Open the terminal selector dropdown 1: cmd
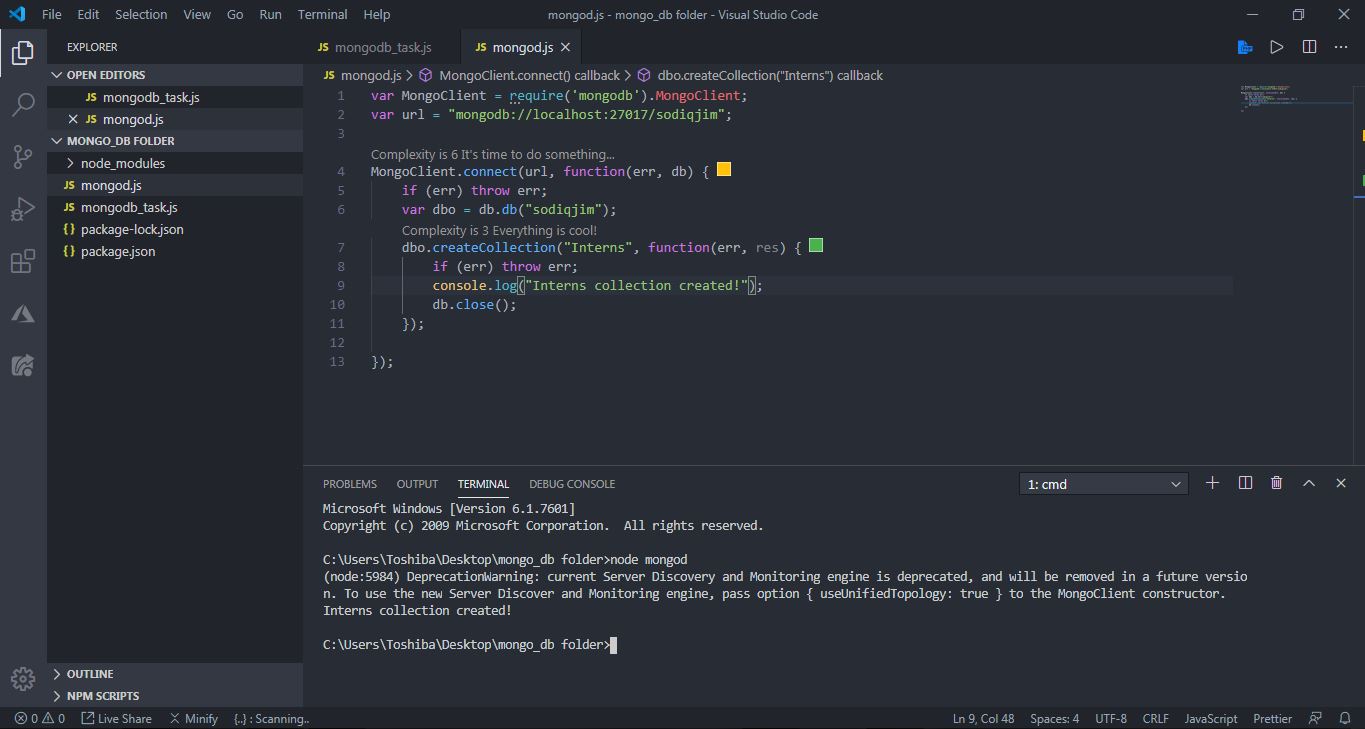This screenshot has width=1365, height=729. 1103,484
